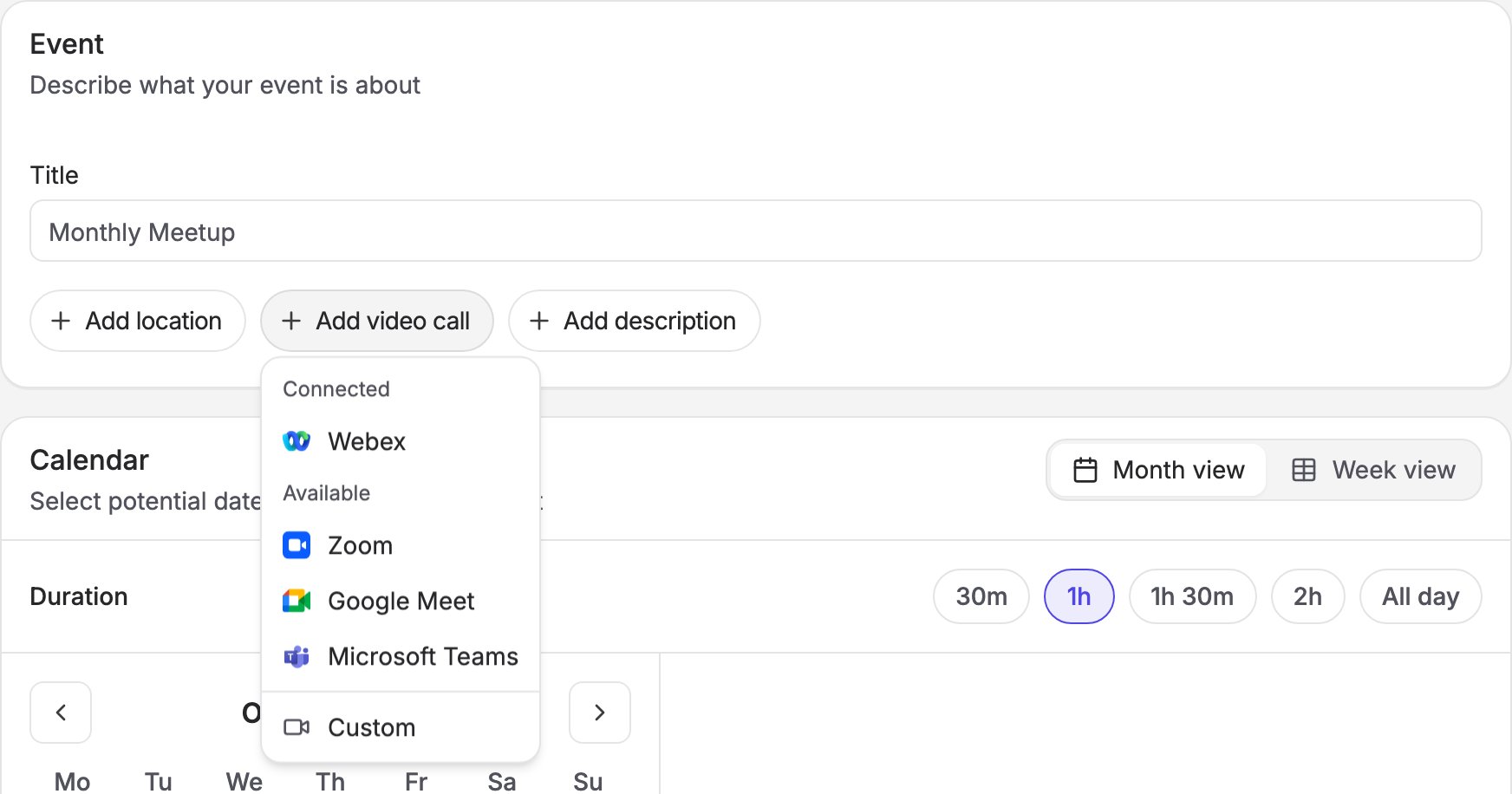Pick the Custom video call option
The width and height of the screenshot is (1512, 794).
(401, 727)
